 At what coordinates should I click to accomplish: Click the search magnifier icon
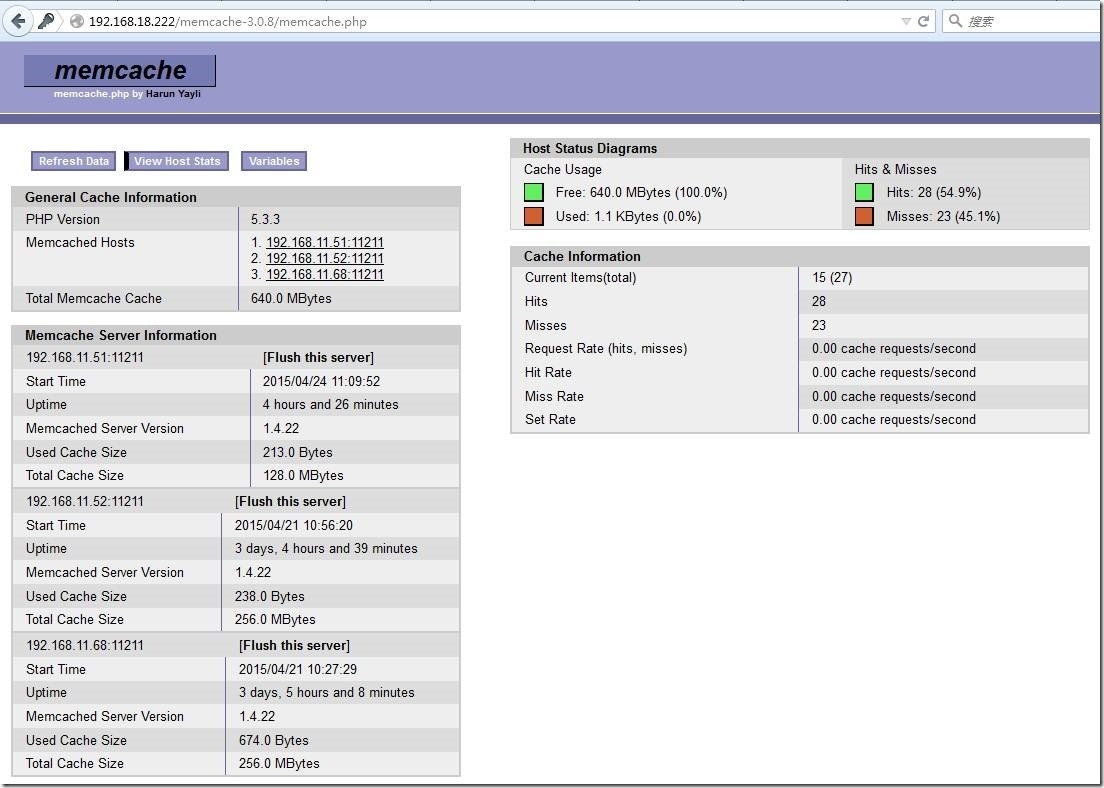[955, 21]
